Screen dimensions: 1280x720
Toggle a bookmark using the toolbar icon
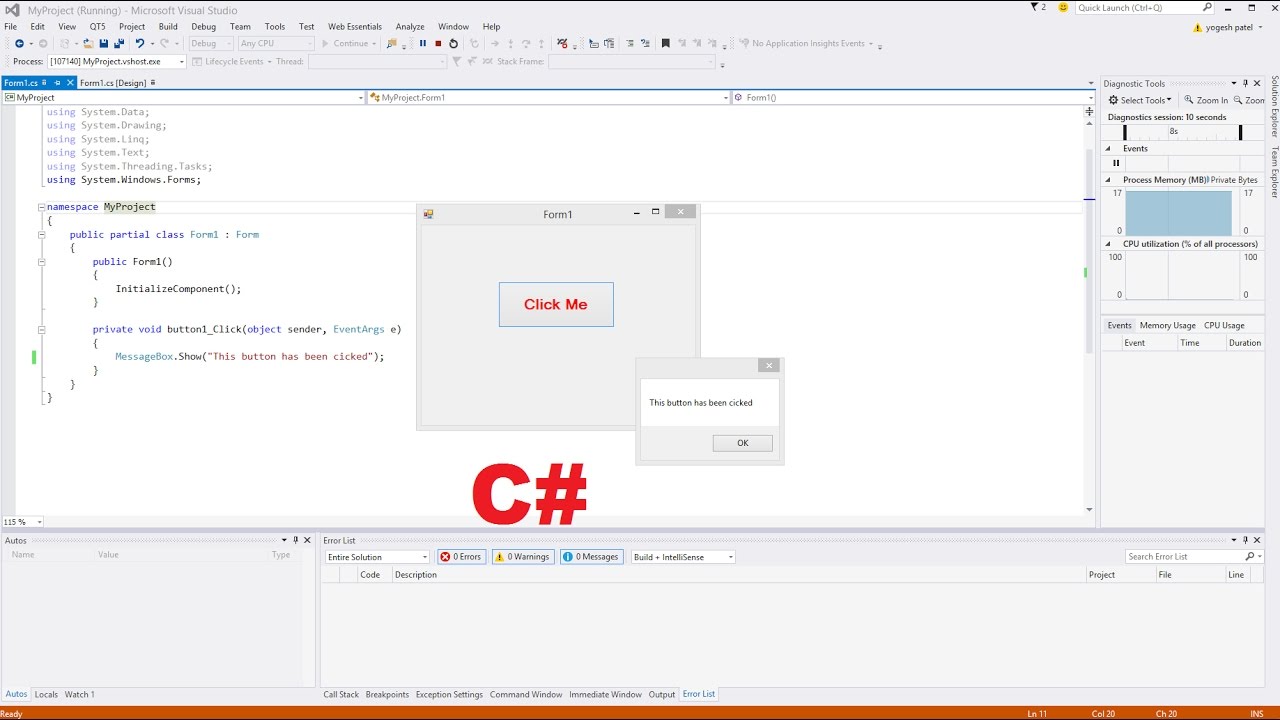coord(665,44)
